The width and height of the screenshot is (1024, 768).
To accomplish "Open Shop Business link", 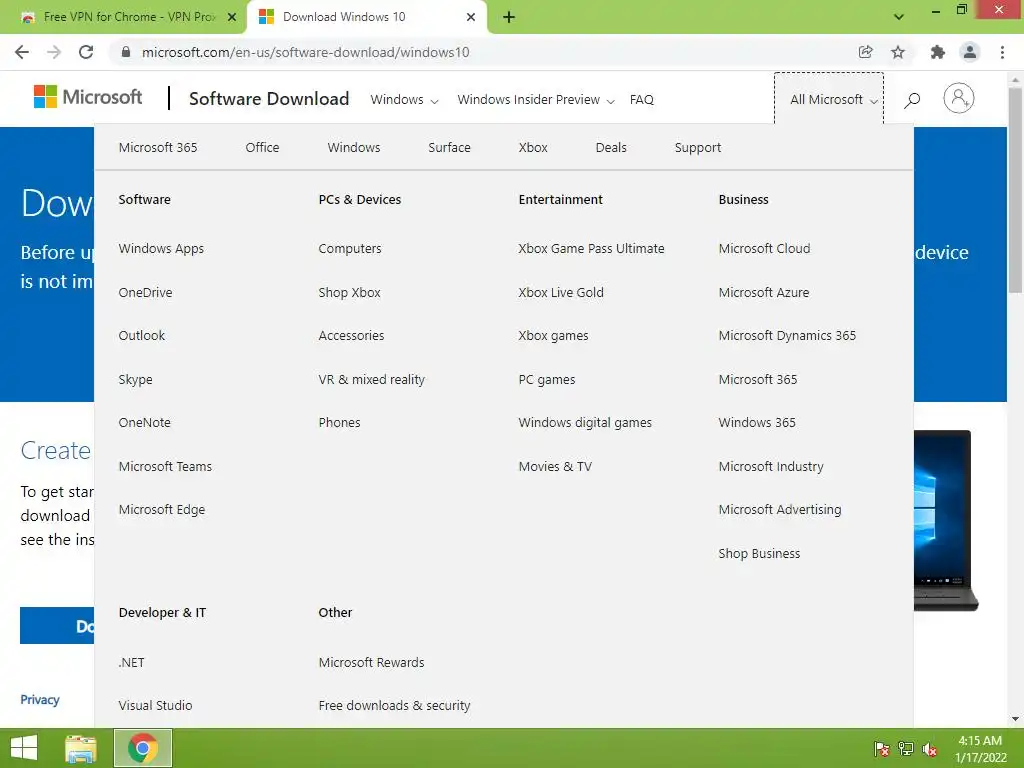I will 759,554.
